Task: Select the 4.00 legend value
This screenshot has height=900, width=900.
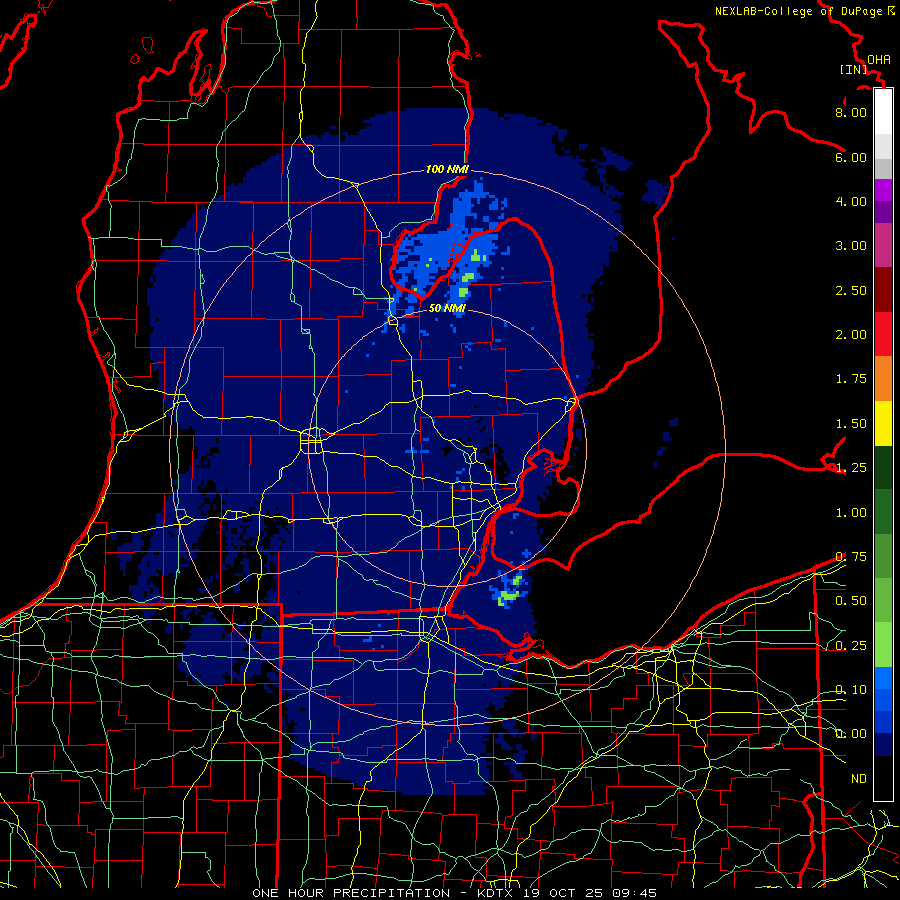Action: point(851,201)
